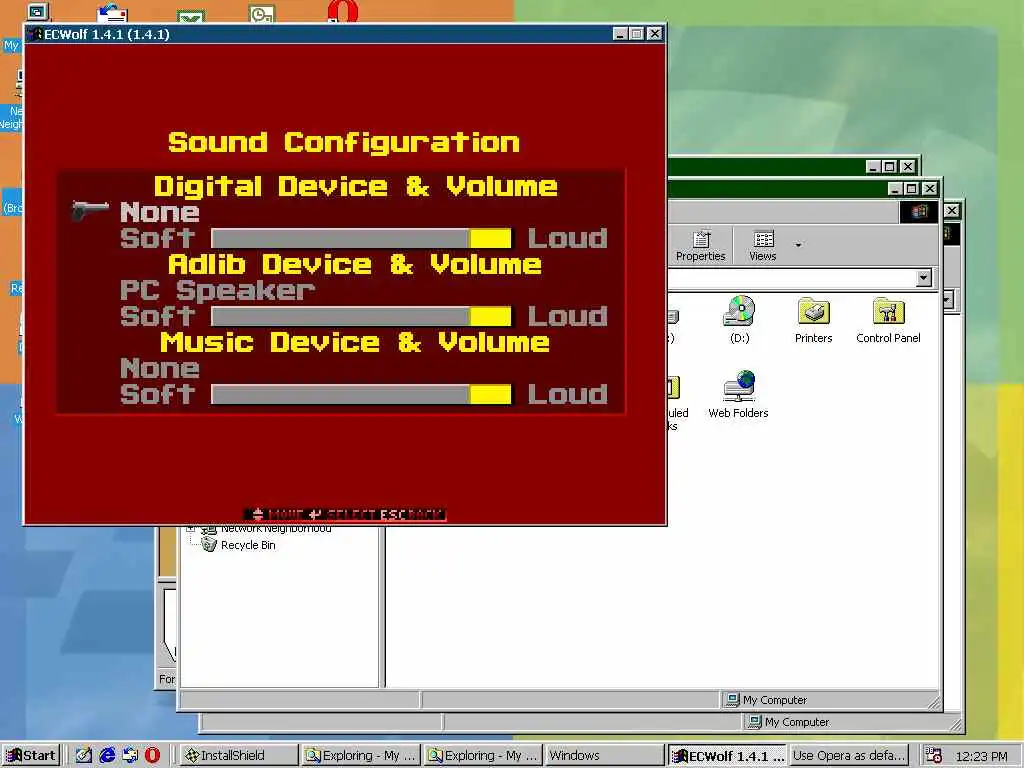The height and width of the screenshot is (768, 1024).
Task: Launch Internet Explorer from Quick Launch
Action: 107,756
